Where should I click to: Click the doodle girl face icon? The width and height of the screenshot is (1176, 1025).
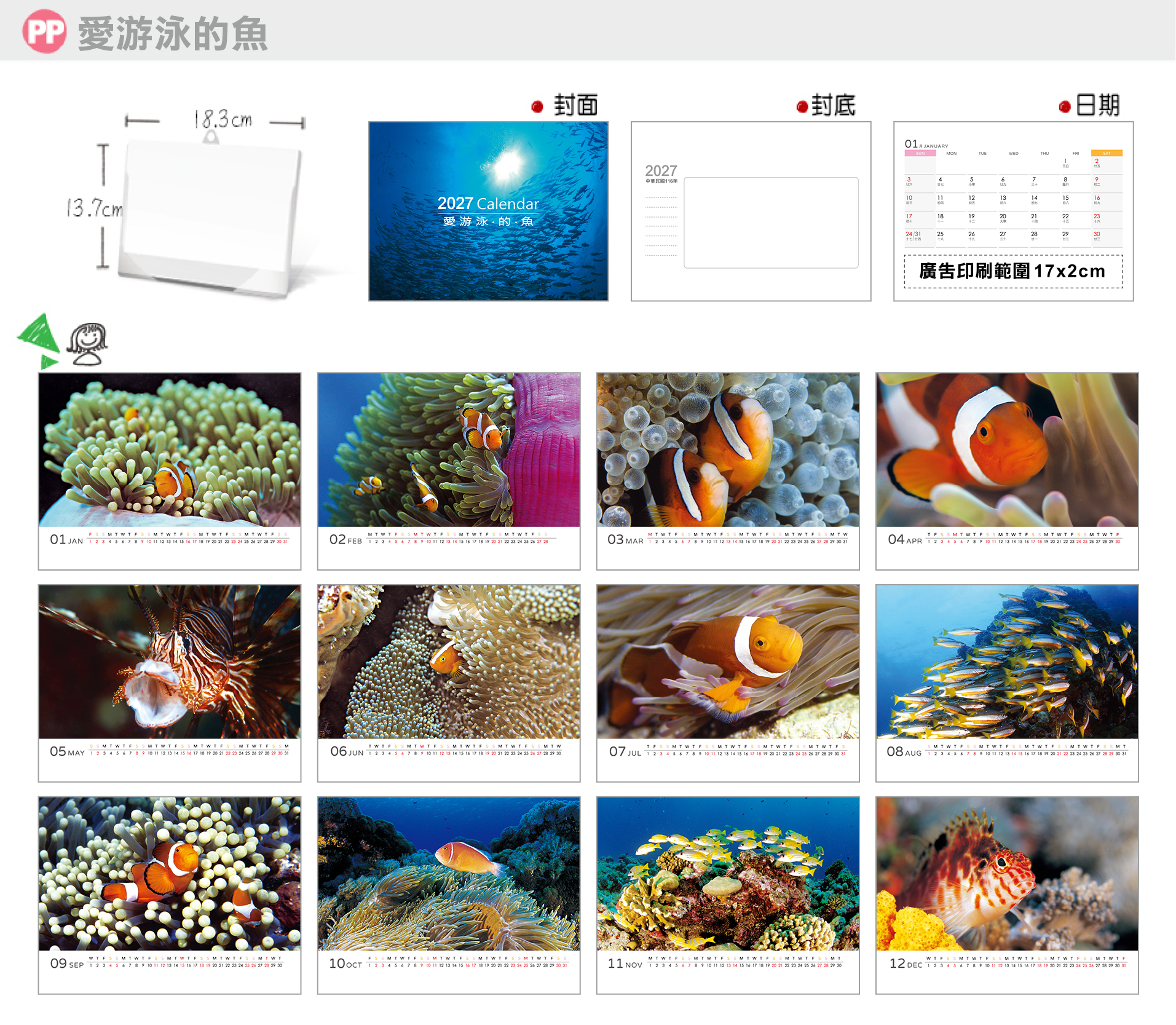click(x=87, y=344)
